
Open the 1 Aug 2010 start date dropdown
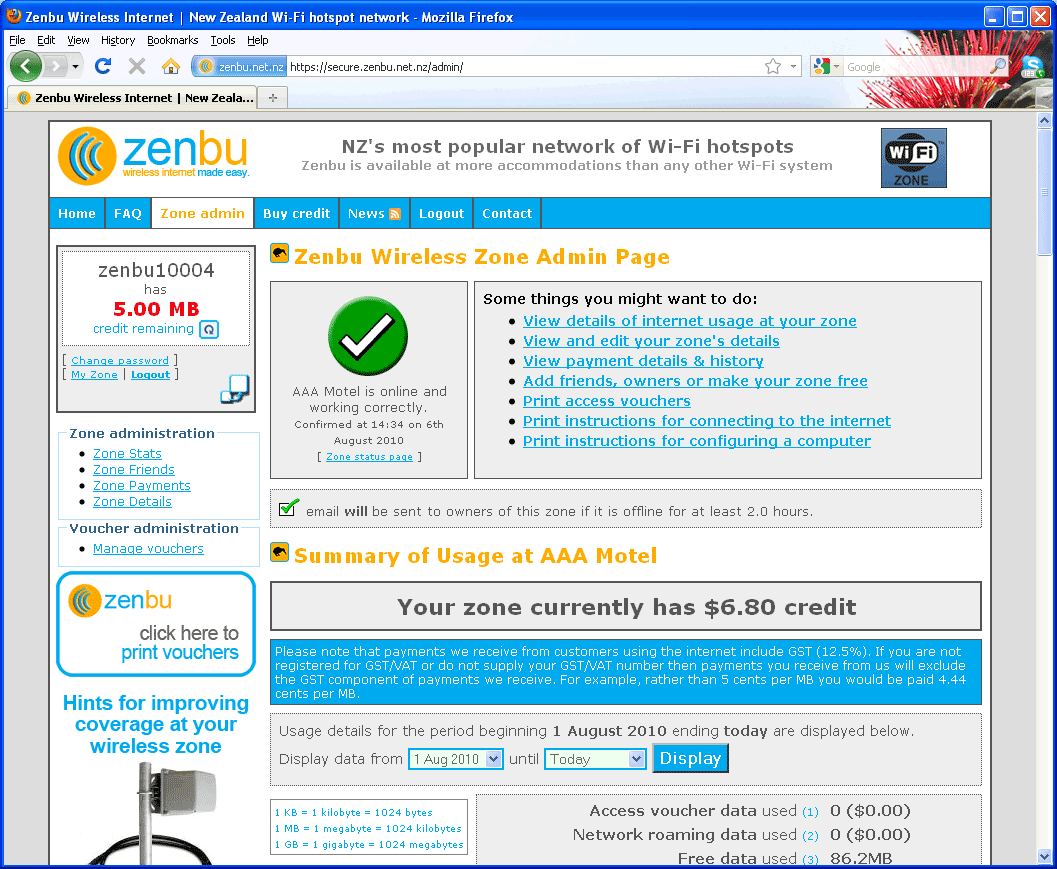click(456, 759)
